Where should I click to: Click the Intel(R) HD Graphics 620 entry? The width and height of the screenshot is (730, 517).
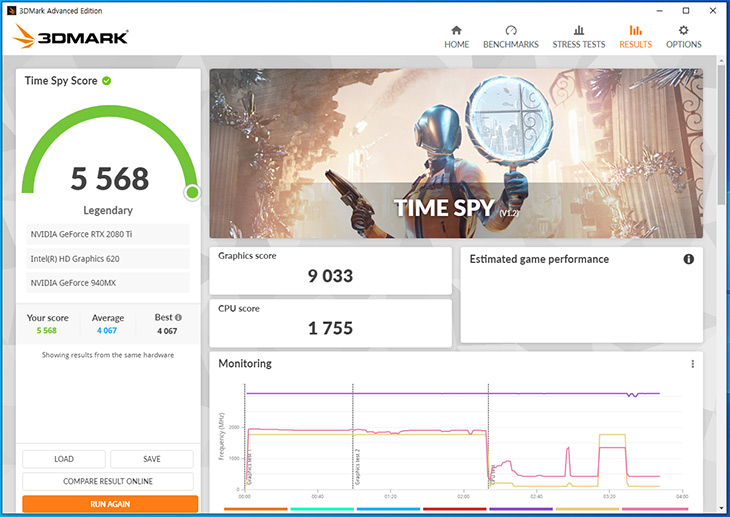108,258
